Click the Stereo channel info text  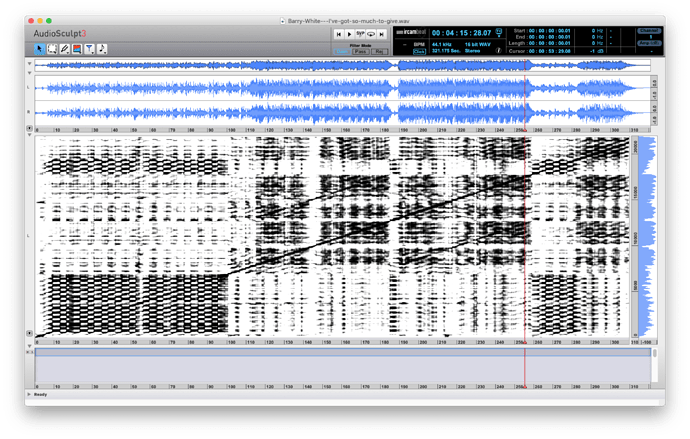472,51
